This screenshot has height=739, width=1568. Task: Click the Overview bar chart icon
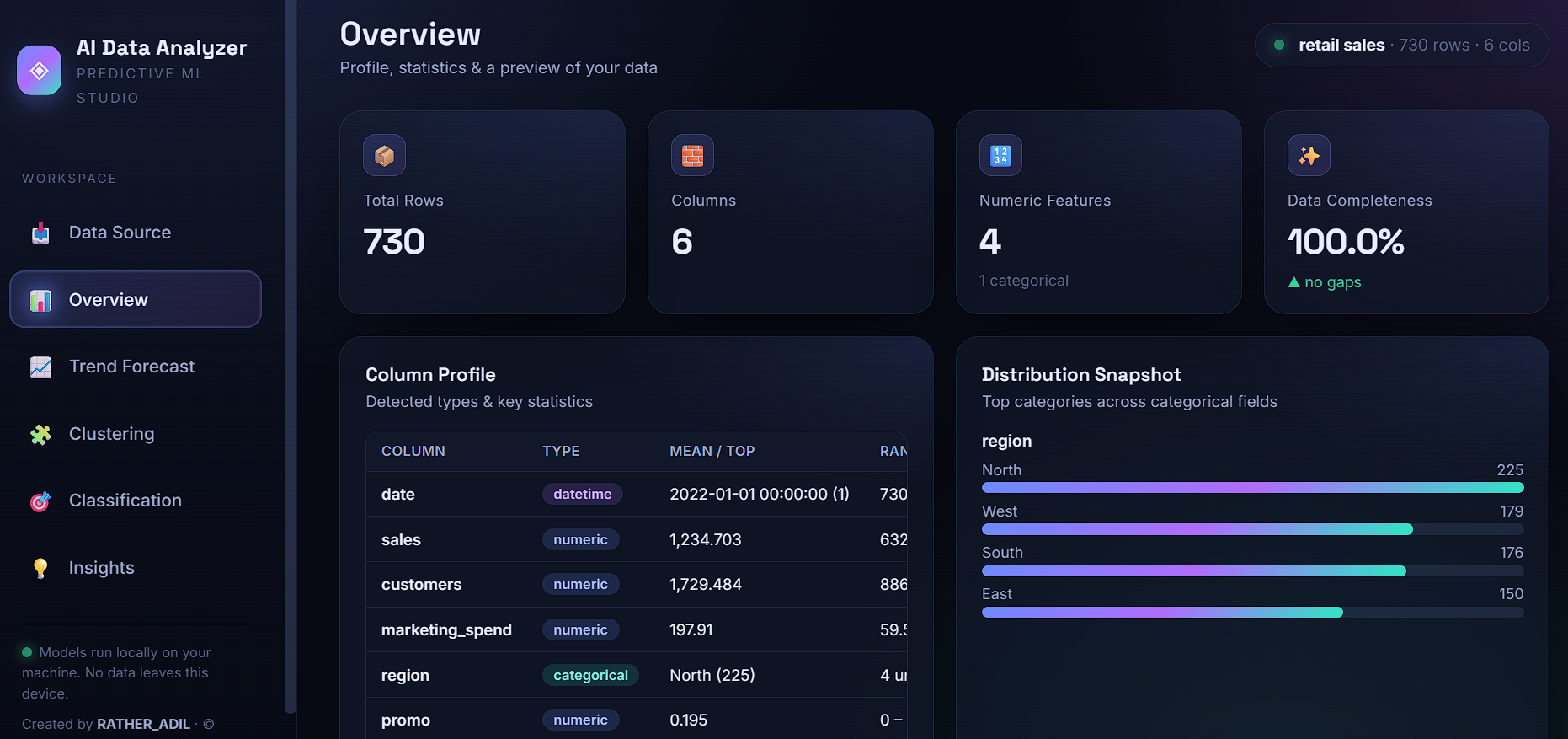coord(40,300)
